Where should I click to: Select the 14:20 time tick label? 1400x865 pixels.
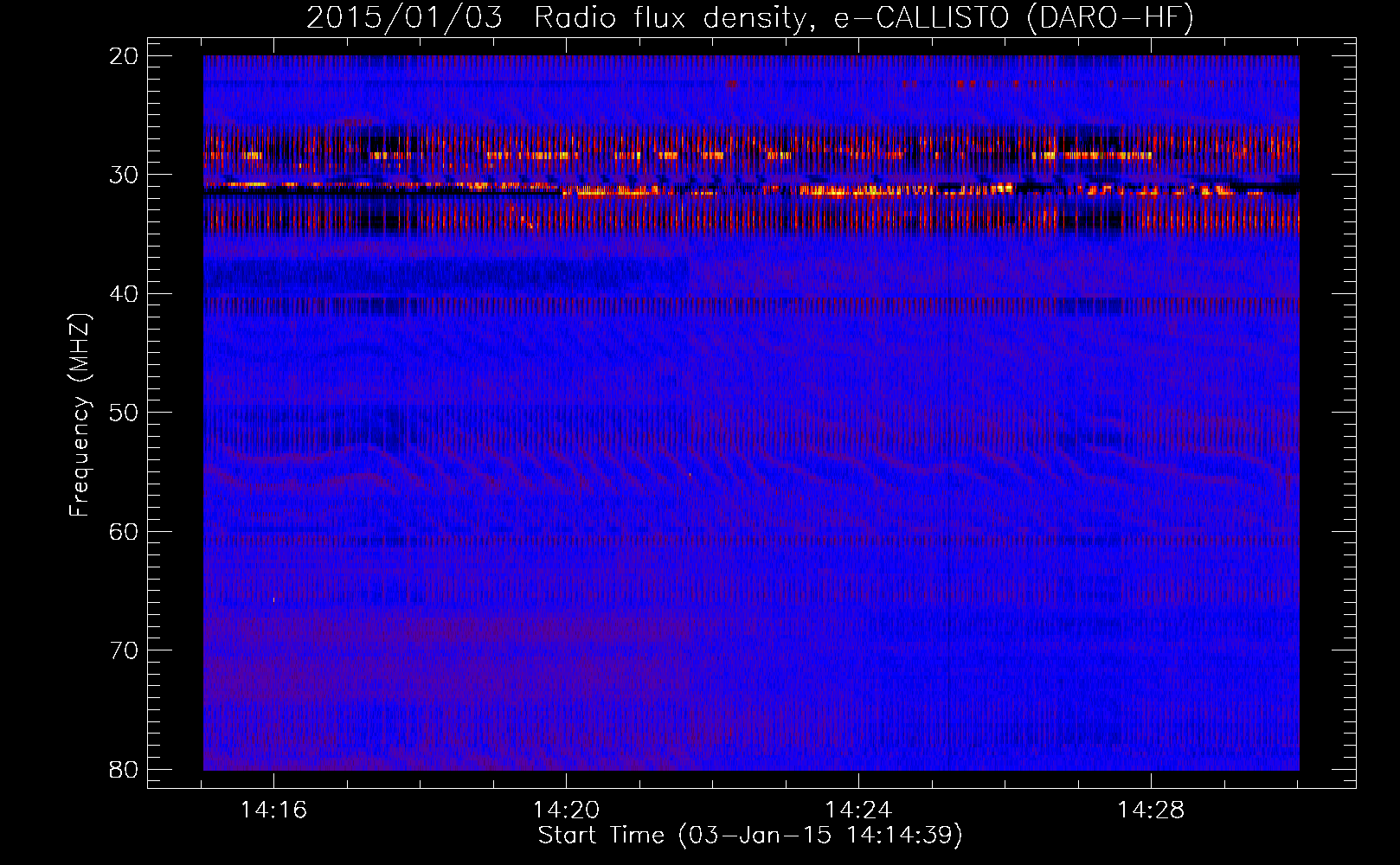(x=566, y=811)
